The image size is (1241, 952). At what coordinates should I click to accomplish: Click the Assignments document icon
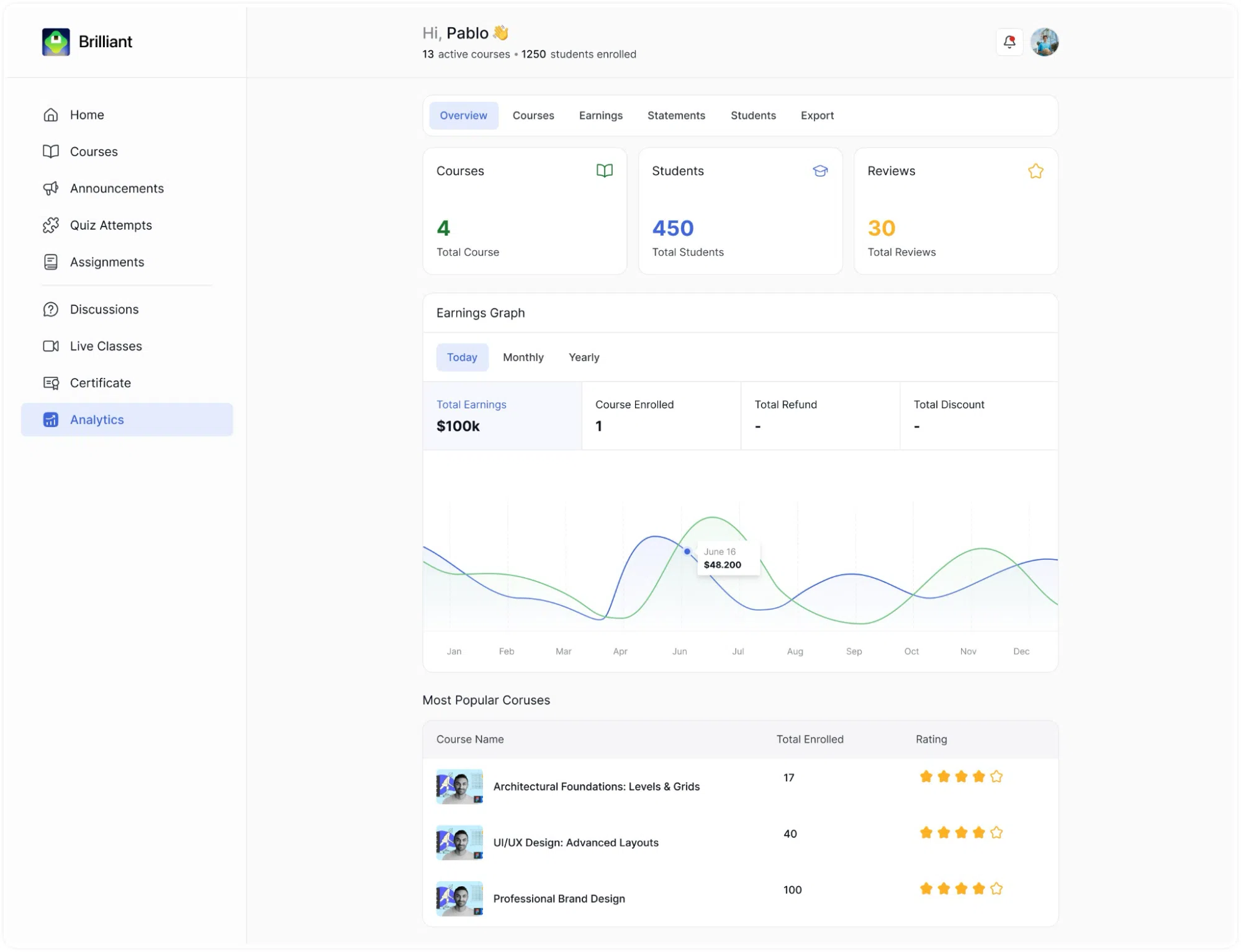point(51,262)
